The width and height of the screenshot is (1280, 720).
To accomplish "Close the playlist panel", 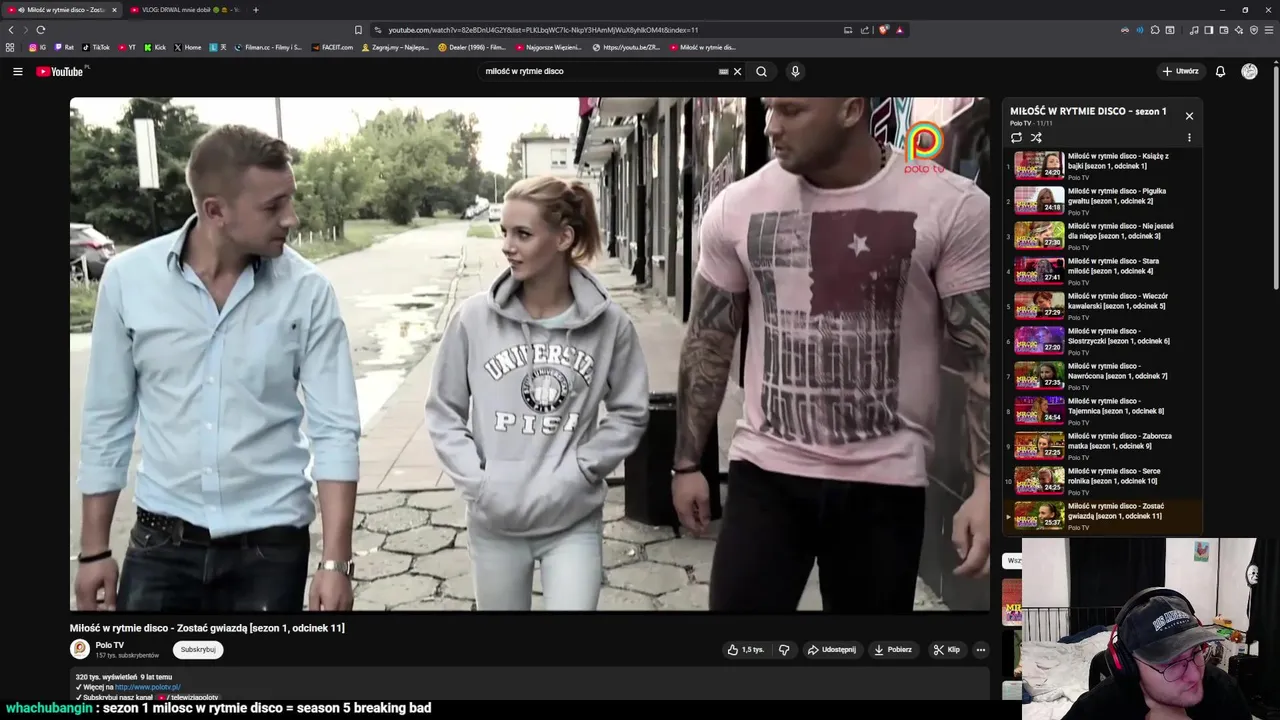I will pos(1189,116).
